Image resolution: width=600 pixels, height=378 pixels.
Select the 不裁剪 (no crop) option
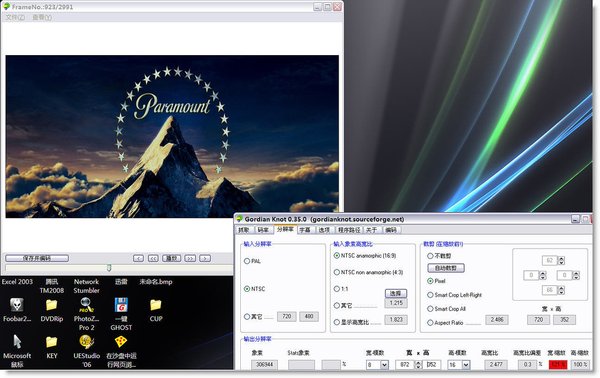430,256
